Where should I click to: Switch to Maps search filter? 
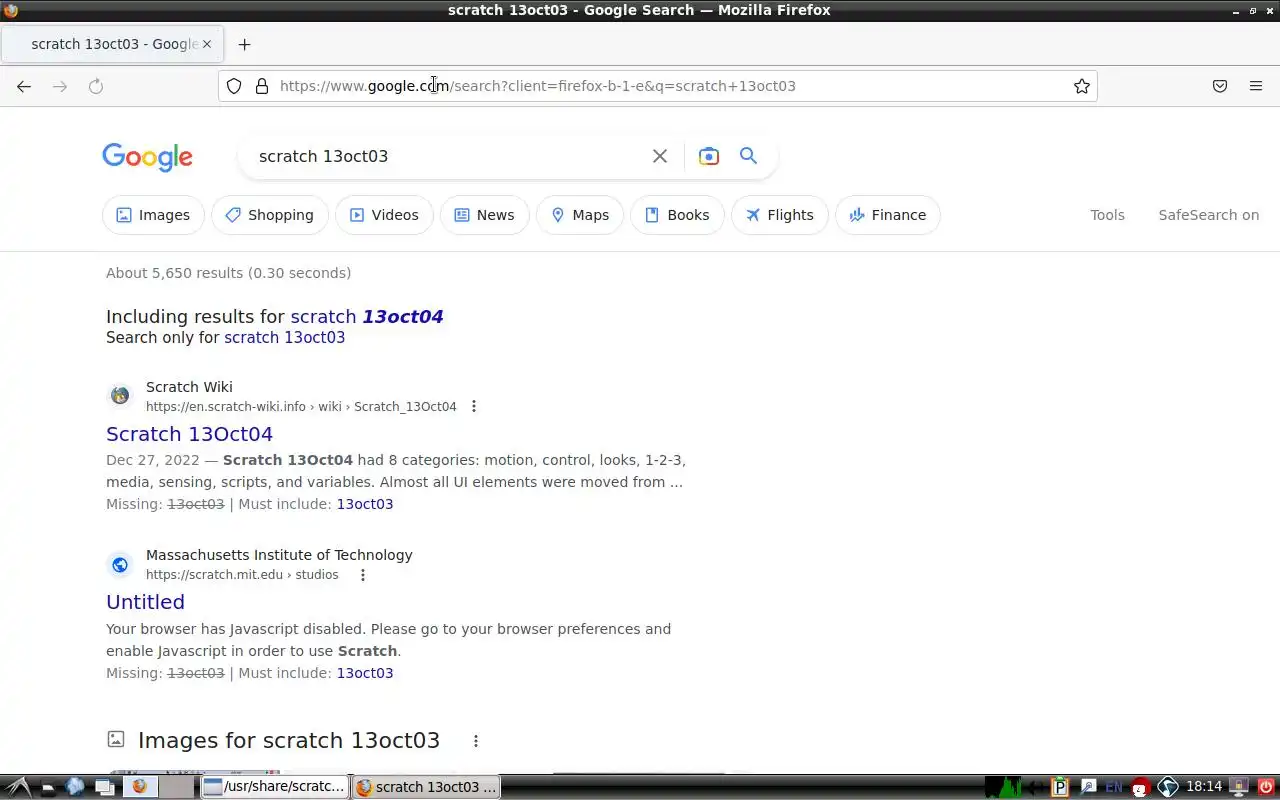(580, 215)
